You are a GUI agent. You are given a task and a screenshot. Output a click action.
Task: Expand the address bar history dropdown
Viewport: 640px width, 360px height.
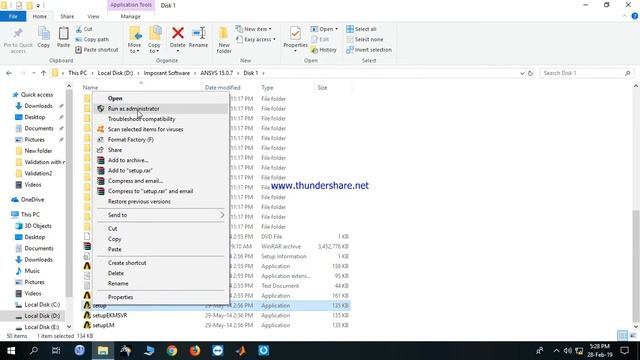coord(522,73)
